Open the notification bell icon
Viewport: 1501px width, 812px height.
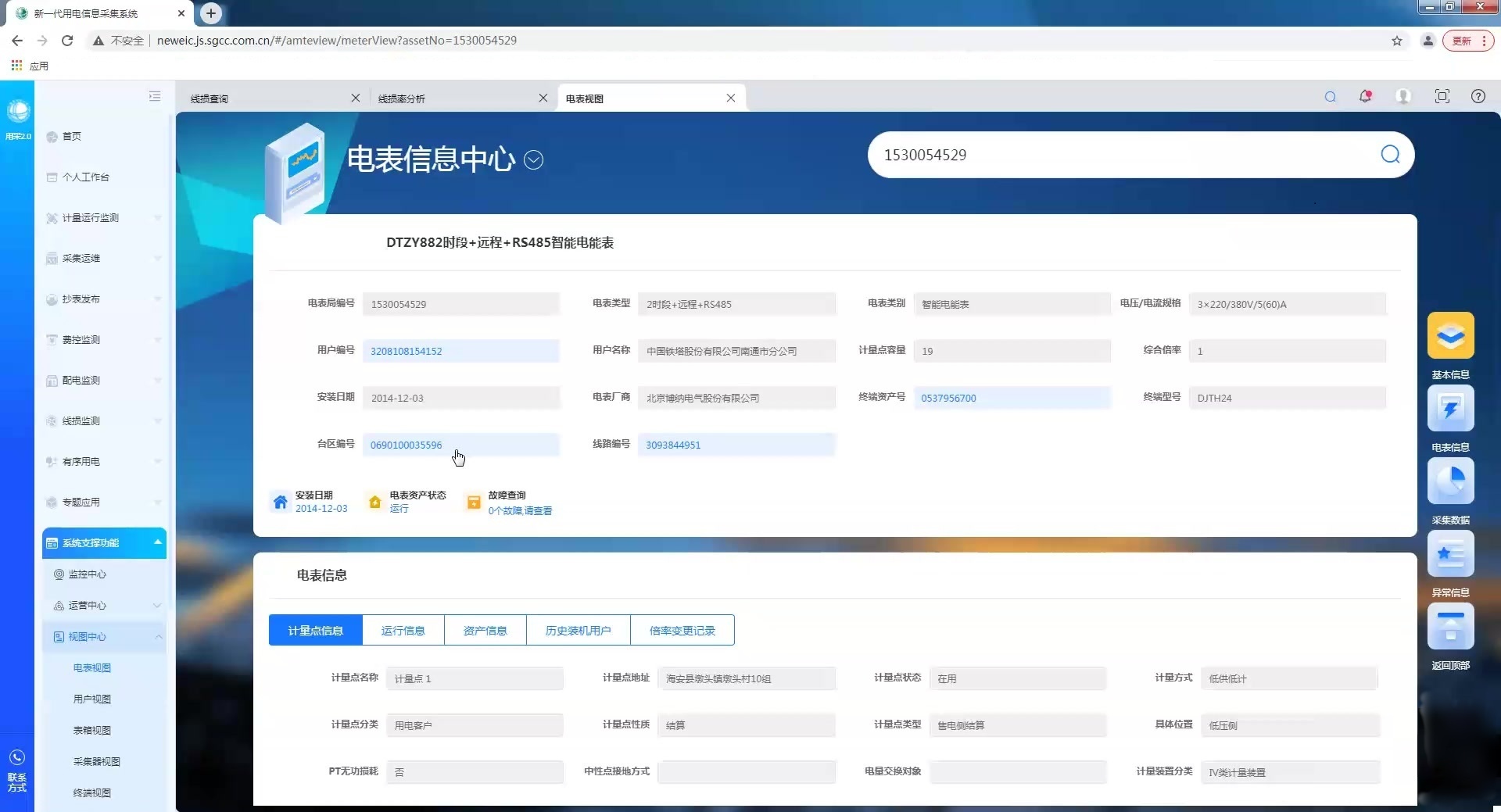[x=1365, y=97]
